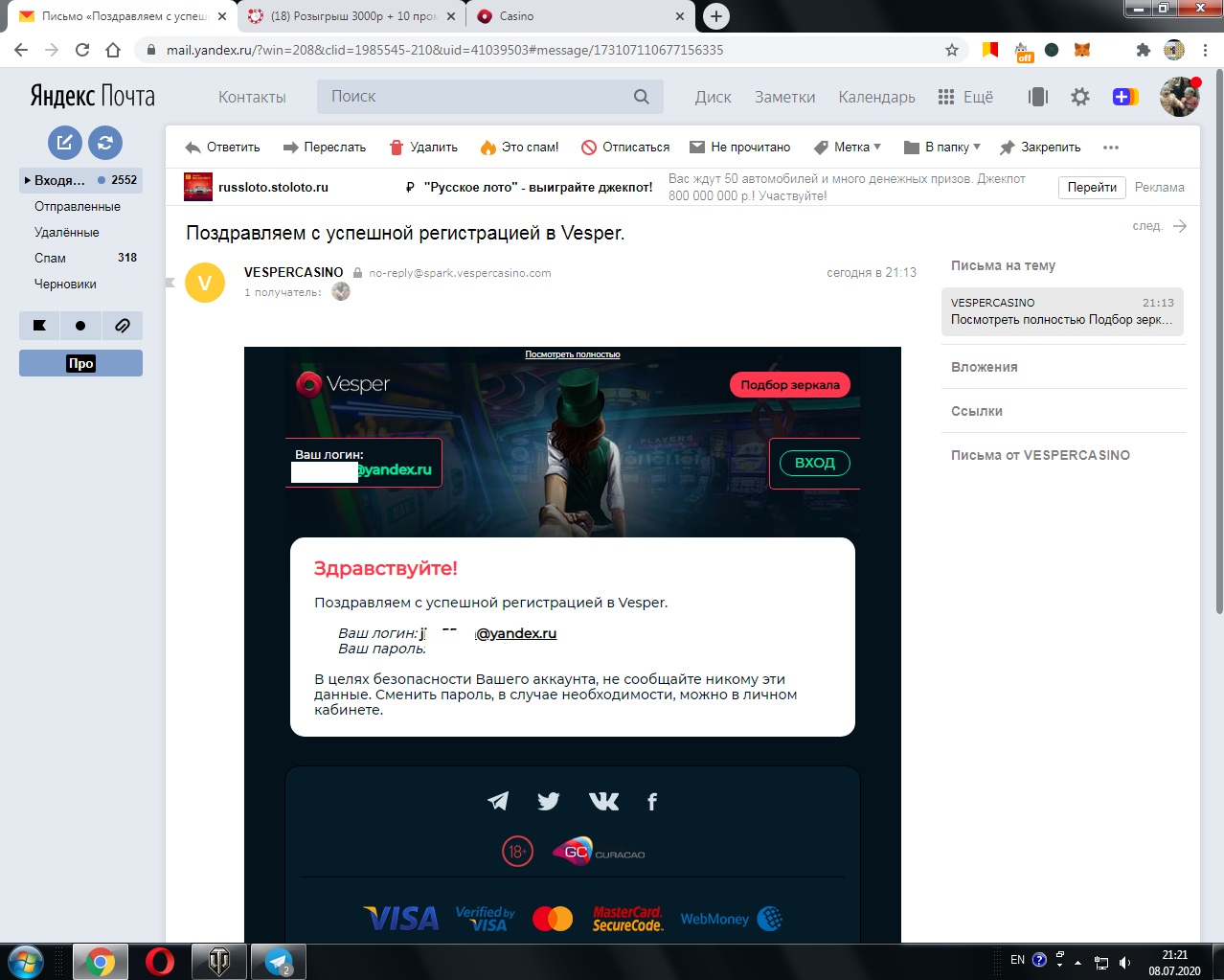Filter by flagged important messages icon
The width and height of the screenshot is (1224, 980).
click(x=39, y=326)
